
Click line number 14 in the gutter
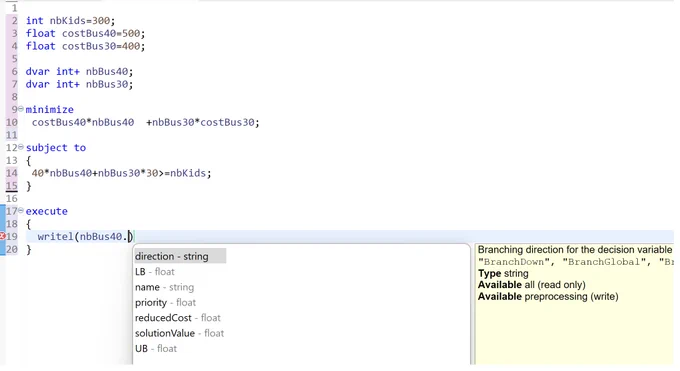(x=12, y=173)
